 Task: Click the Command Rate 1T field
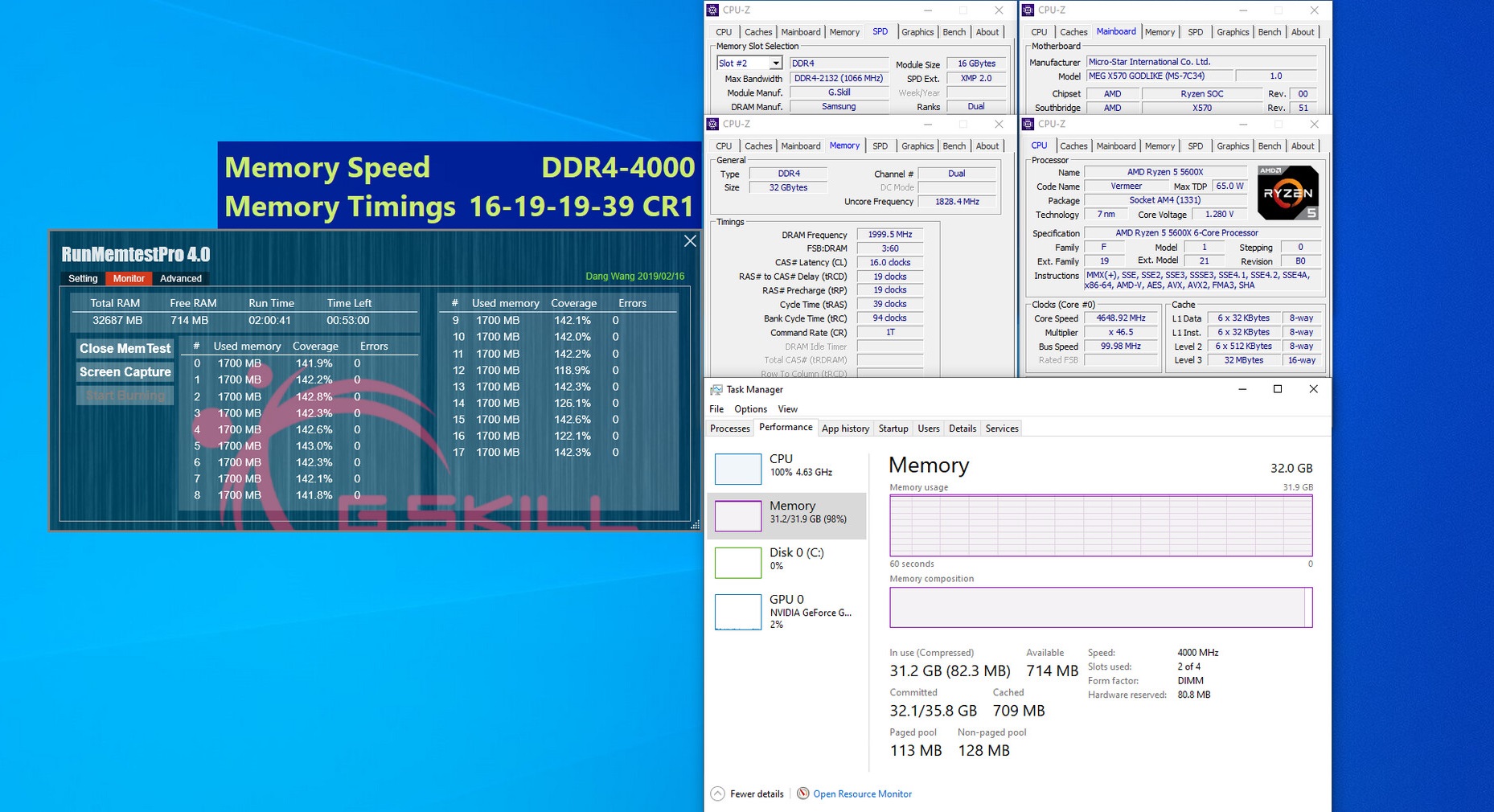click(x=890, y=333)
